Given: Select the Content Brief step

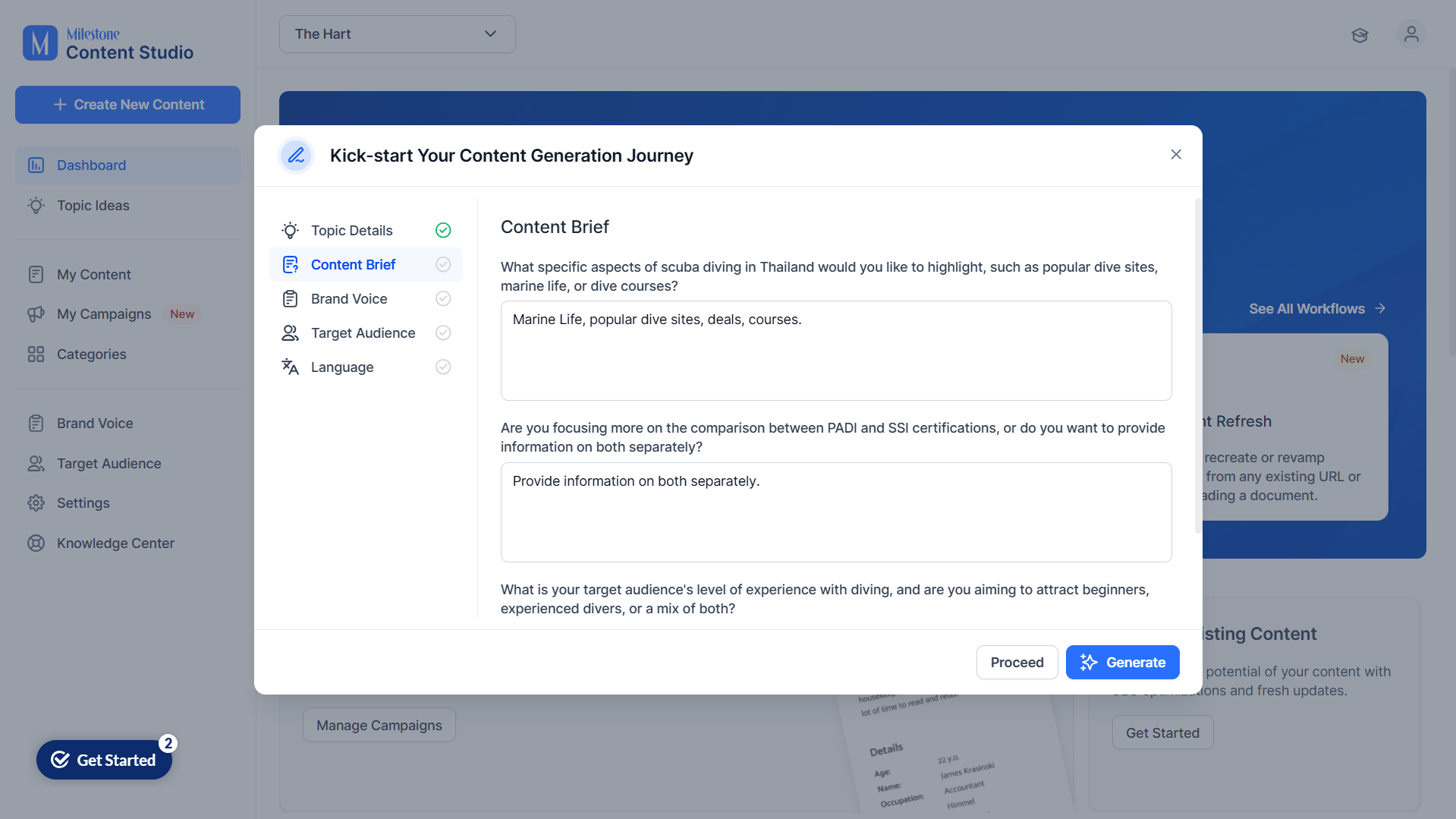Looking at the screenshot, I should (x=366, y=265).
